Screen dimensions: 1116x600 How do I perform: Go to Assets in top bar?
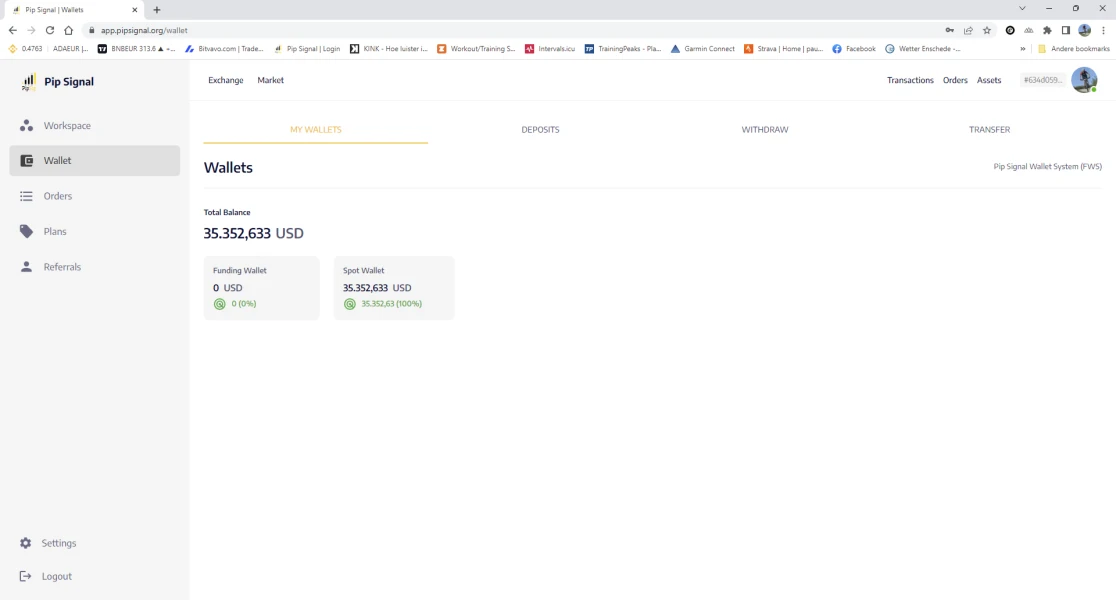click(989, 80)
